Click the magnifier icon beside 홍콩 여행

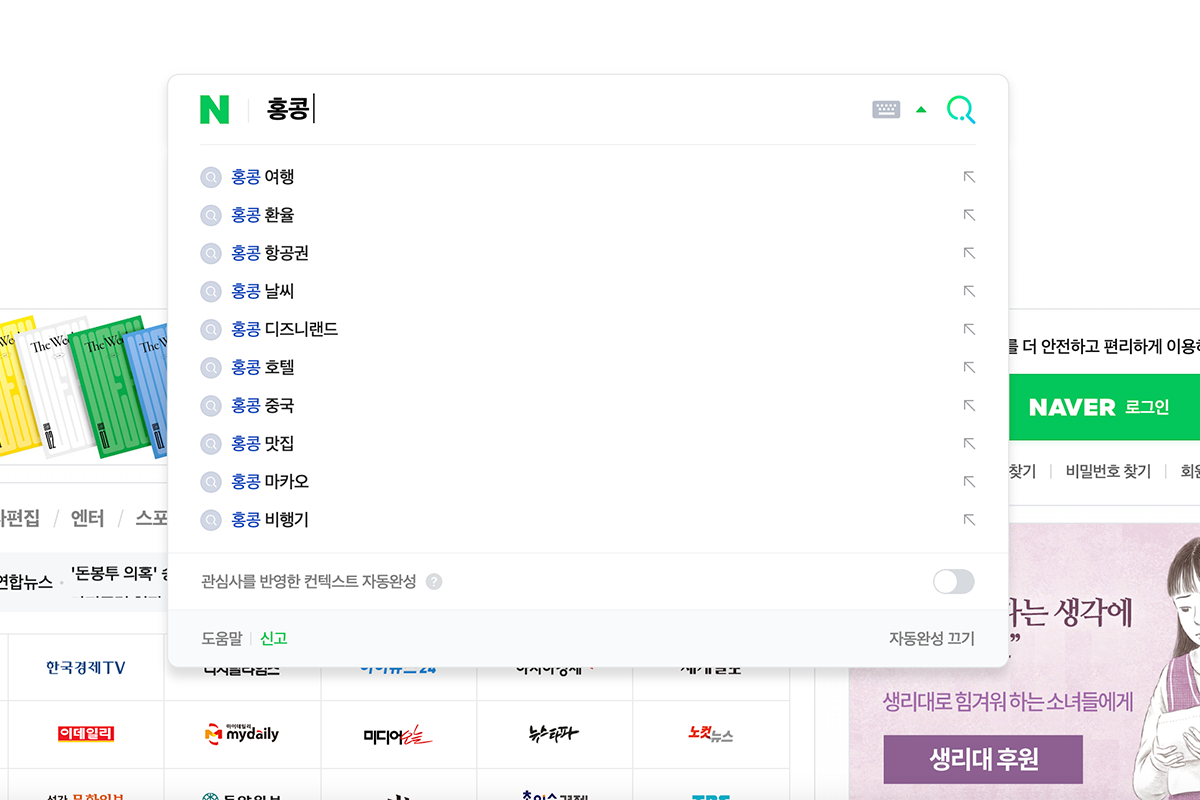pyautogui.click(x=210, y=176)
